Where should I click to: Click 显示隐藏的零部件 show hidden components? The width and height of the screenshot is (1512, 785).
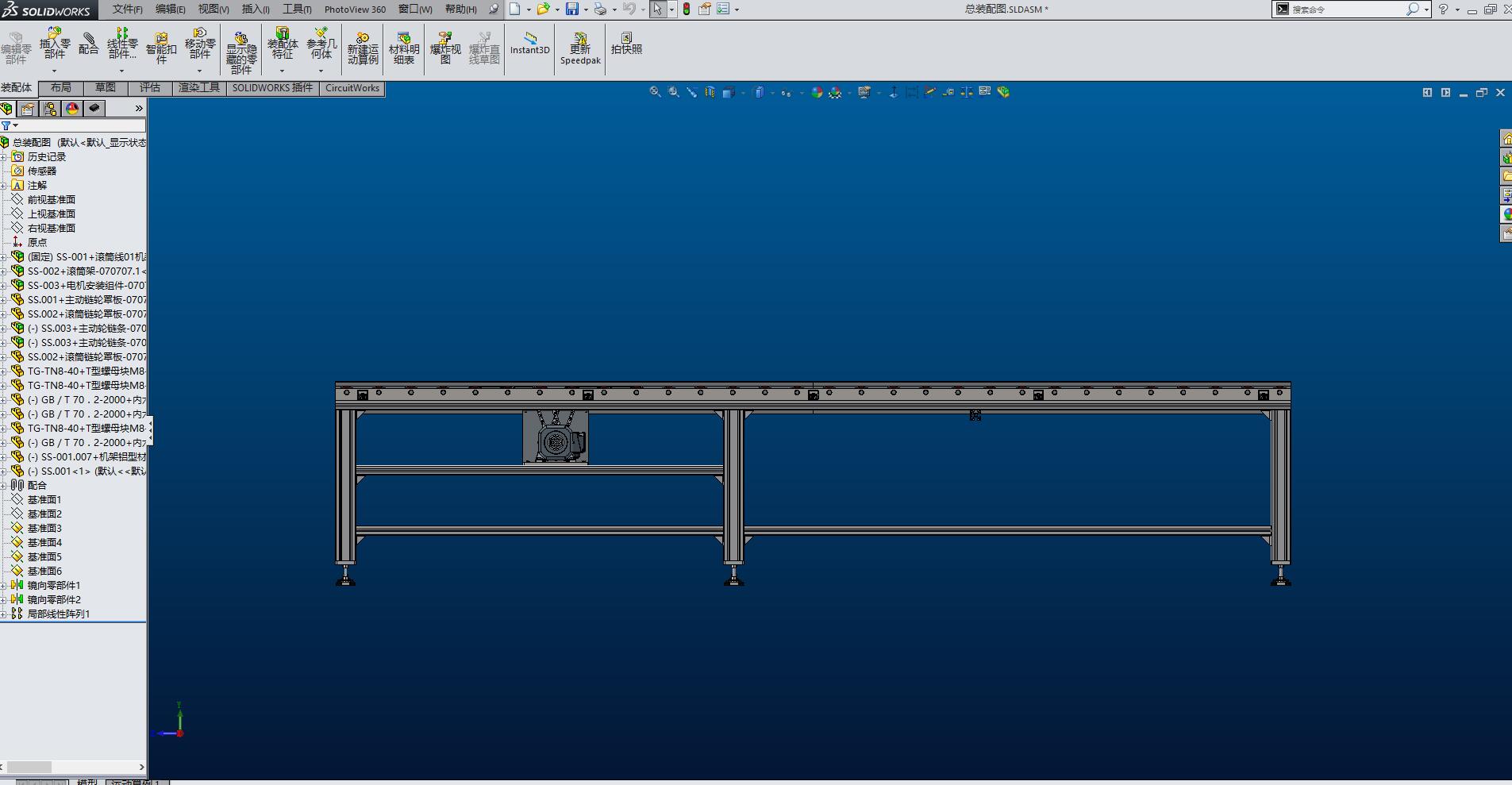[241, 53]
